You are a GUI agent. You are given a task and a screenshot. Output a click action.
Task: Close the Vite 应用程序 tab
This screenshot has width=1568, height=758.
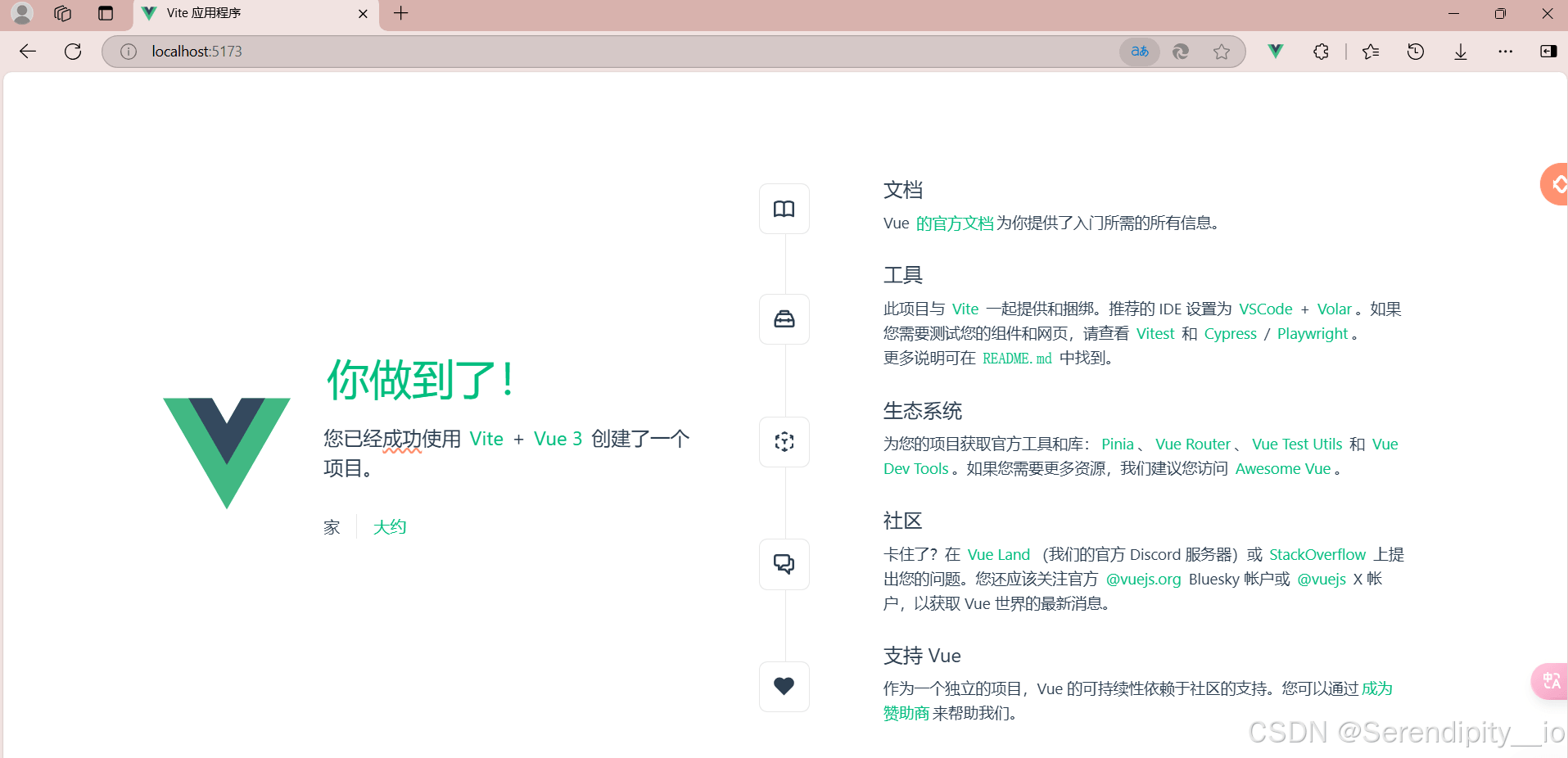point(364,13)
